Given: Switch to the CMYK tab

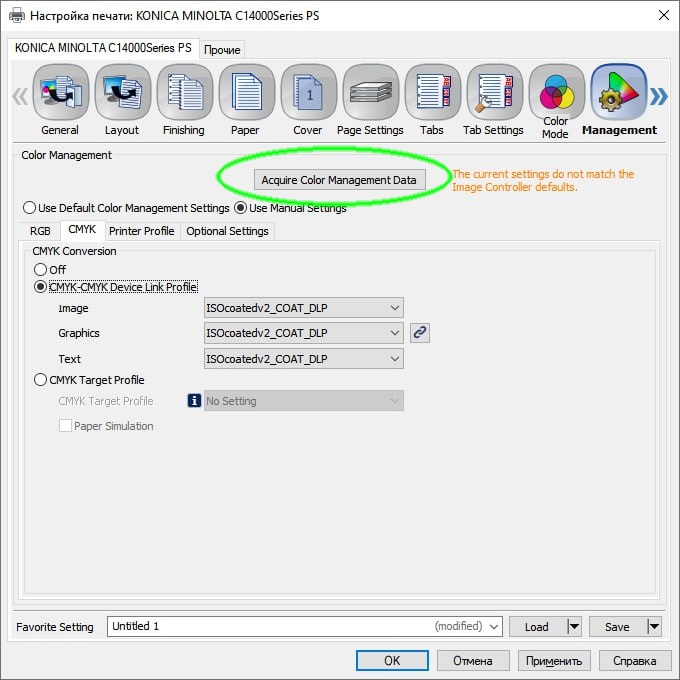Looking at the screenshot, I should click(x=82, y=229).
